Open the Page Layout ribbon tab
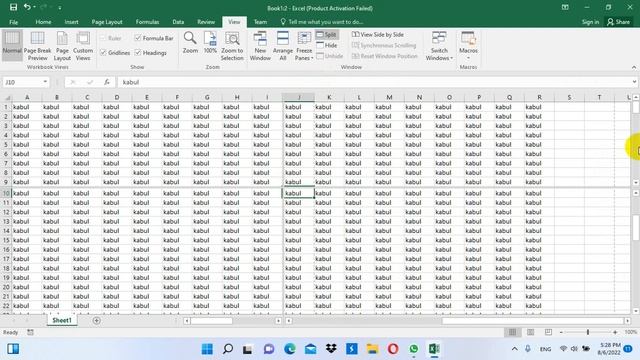Screen dimensions: 640x360 coord(107,22)
